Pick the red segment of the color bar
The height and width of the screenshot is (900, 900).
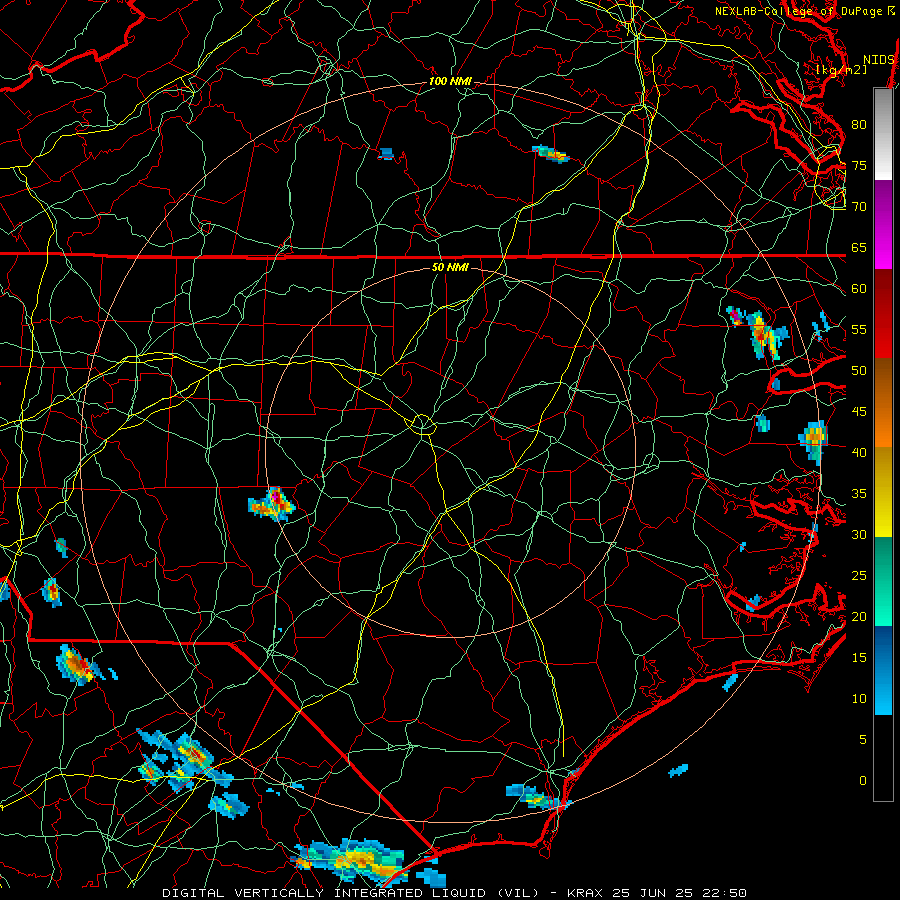pos(883,314)
